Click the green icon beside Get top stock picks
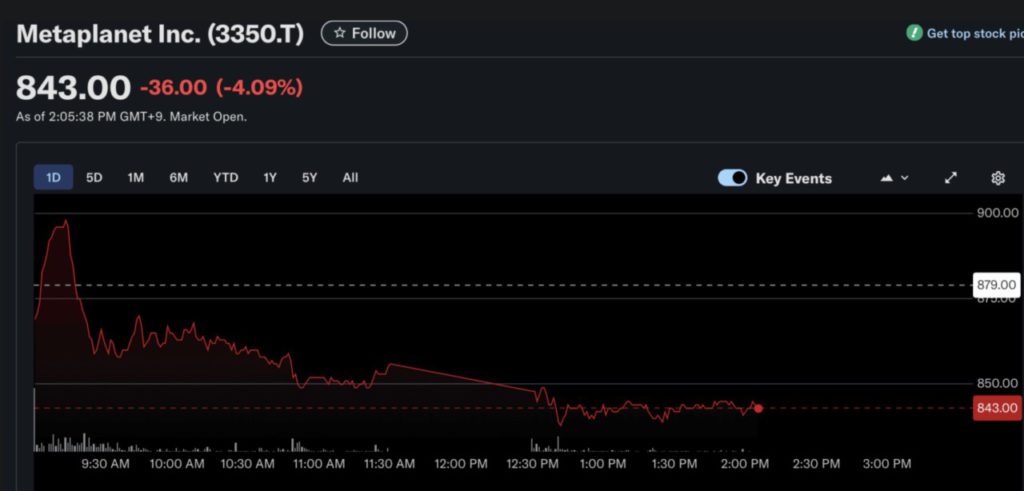This screenshot has height=491, width=1024. 914,33
